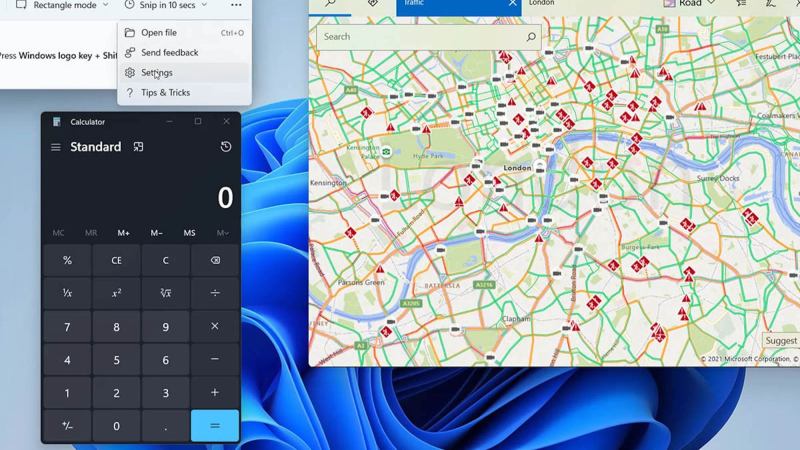Screen dimensions: 800x450
Task: Click the CE clear entry button
Action: [x=116, y=260]
